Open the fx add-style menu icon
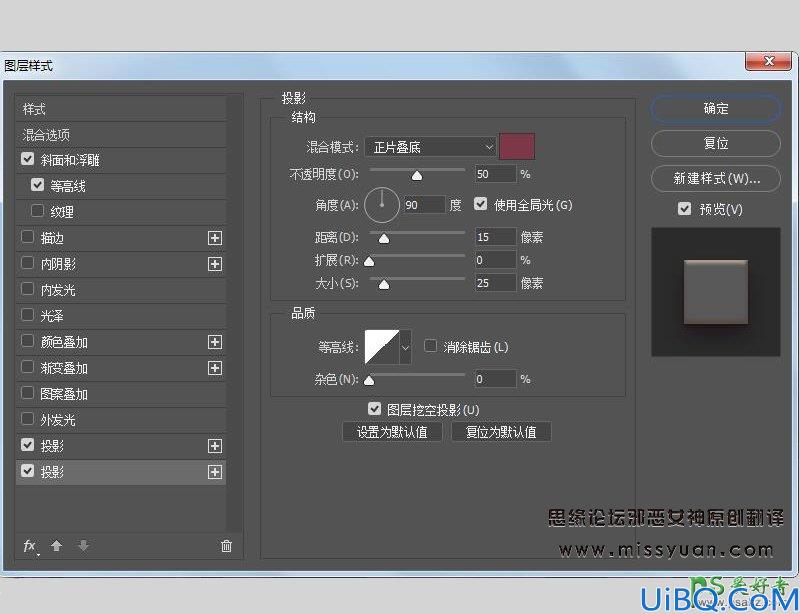Screen dimensions: 800x614 click(31, 546)
